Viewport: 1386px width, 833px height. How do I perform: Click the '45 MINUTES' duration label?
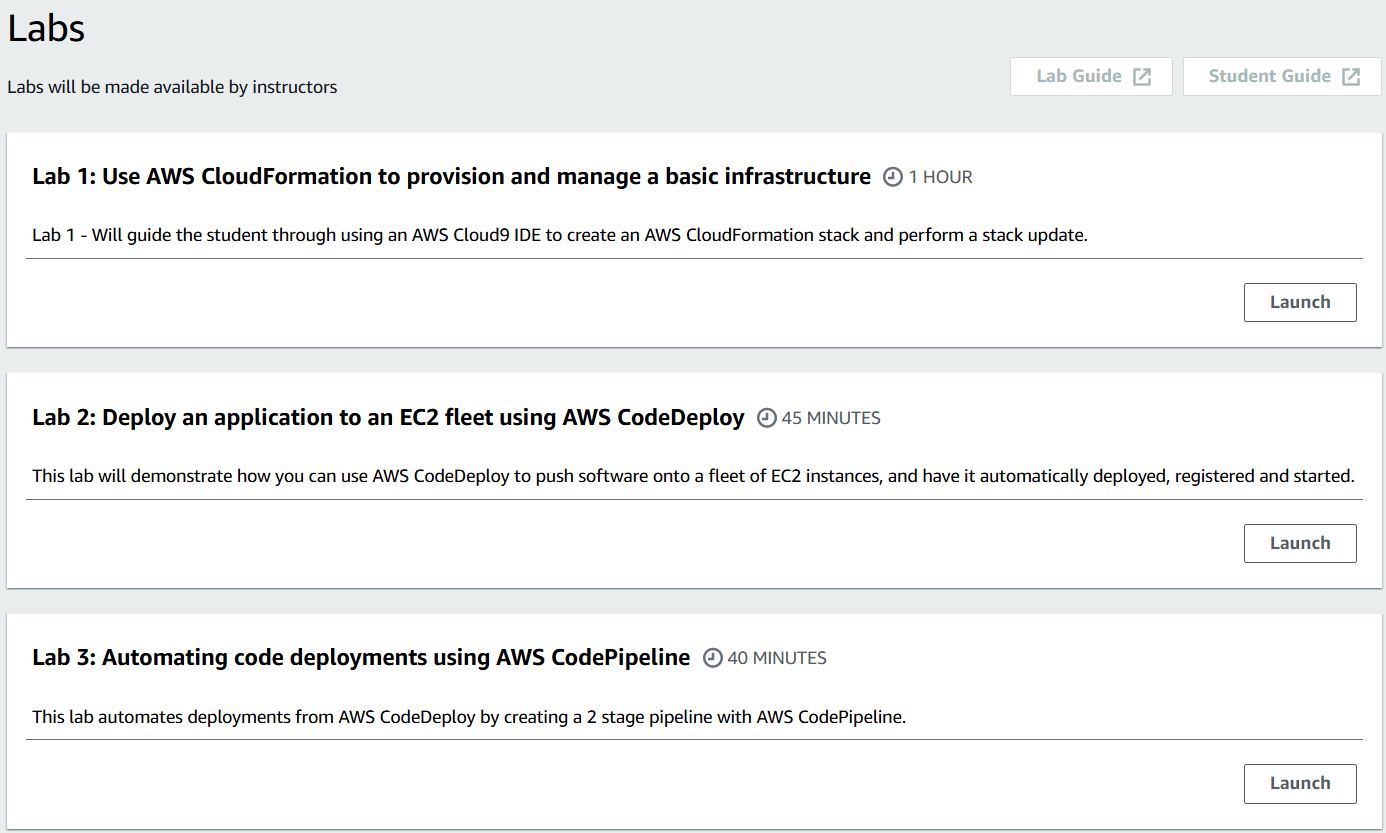[x=831, y=418]
